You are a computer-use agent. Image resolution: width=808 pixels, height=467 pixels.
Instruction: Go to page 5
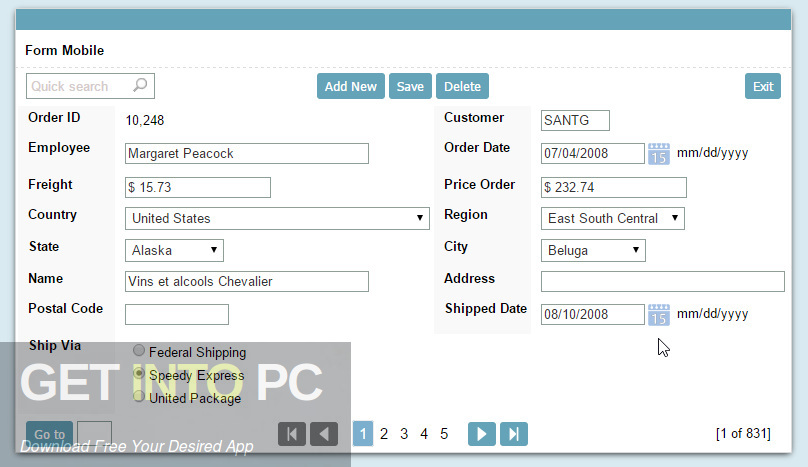[x=444, y=434]
